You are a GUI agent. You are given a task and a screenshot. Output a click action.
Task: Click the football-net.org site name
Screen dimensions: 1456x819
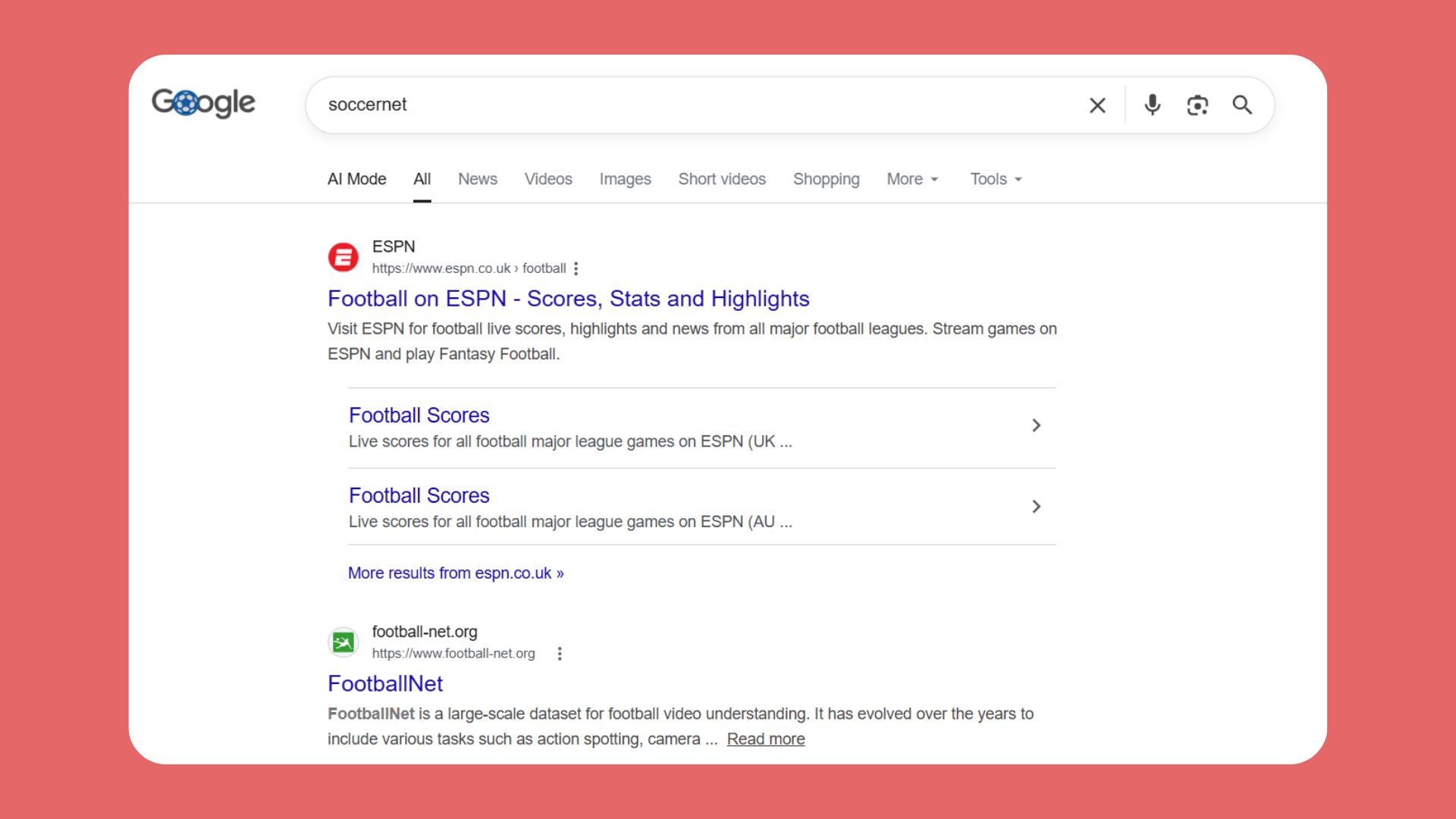425,632
